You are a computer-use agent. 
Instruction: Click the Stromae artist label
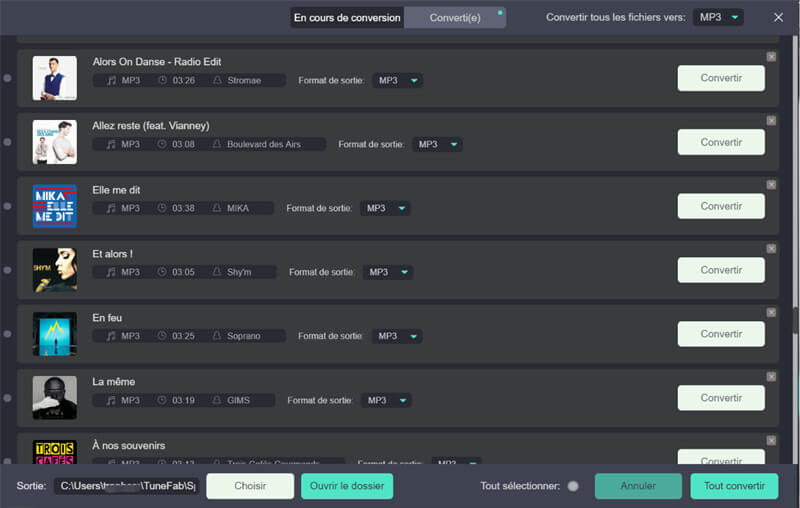[x=244, y=81]
